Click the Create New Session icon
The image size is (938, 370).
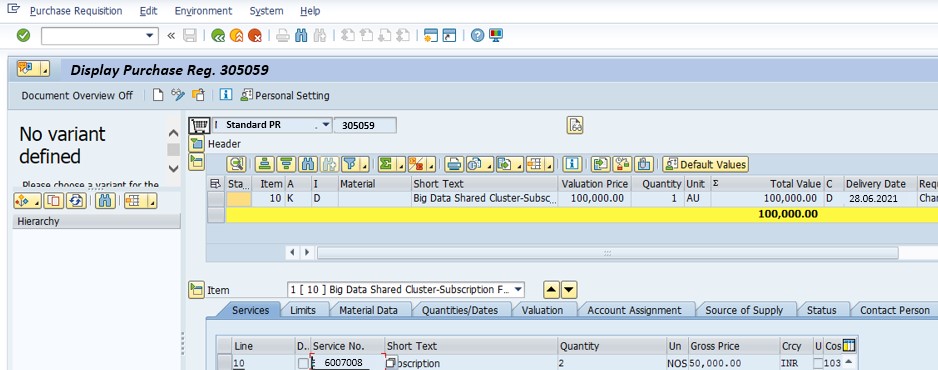431,36
